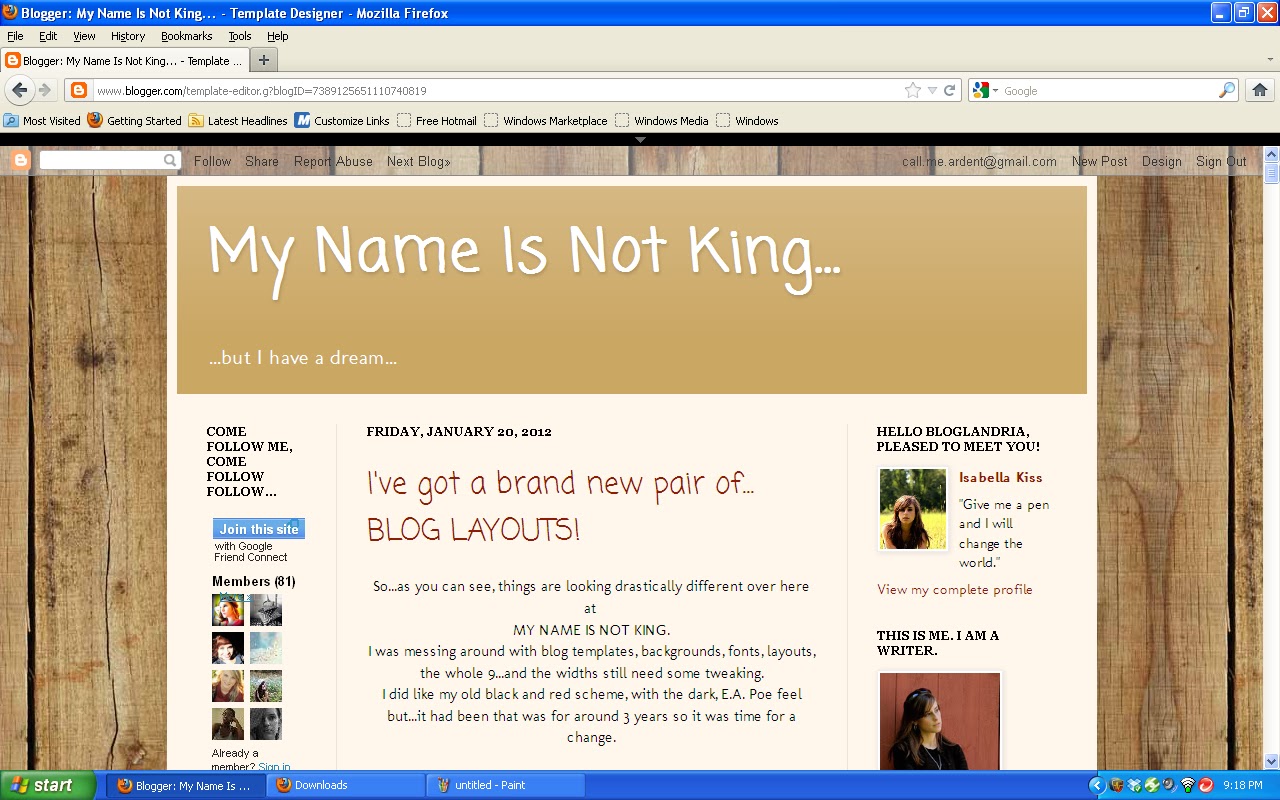1280x800 pixels.
Task: Click the tab list dropdown arrow
Action: 1271,60
